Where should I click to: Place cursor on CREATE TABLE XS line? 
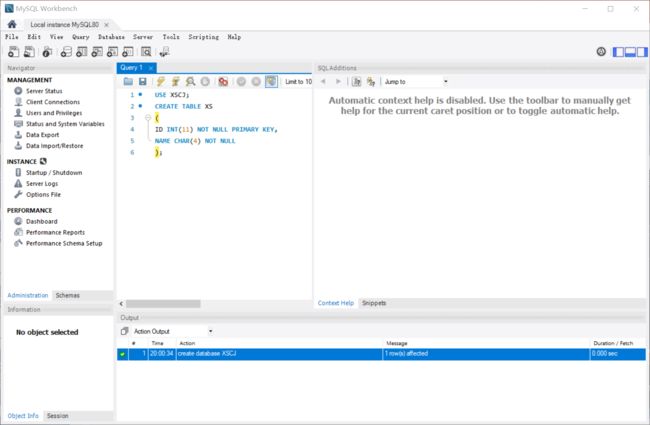183,107
